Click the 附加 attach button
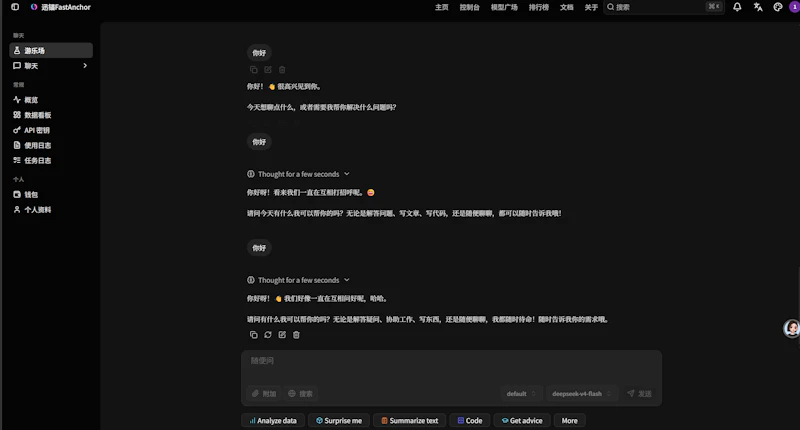The width and height of the screenshot is (800, 430). click(264, 394)
